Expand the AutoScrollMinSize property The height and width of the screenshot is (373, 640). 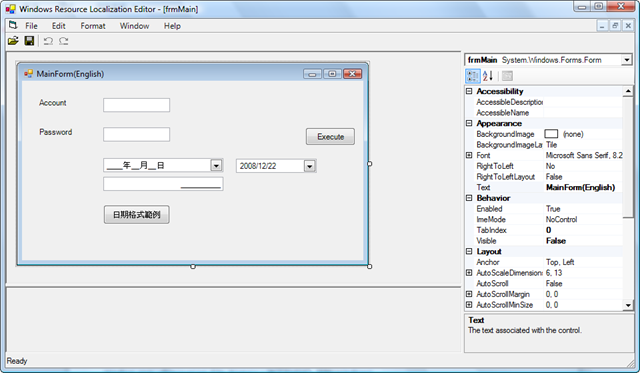click(469, 304)
